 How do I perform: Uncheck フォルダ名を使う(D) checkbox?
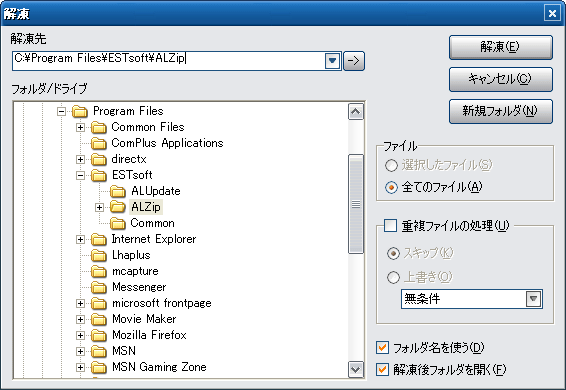coord(382,347)
